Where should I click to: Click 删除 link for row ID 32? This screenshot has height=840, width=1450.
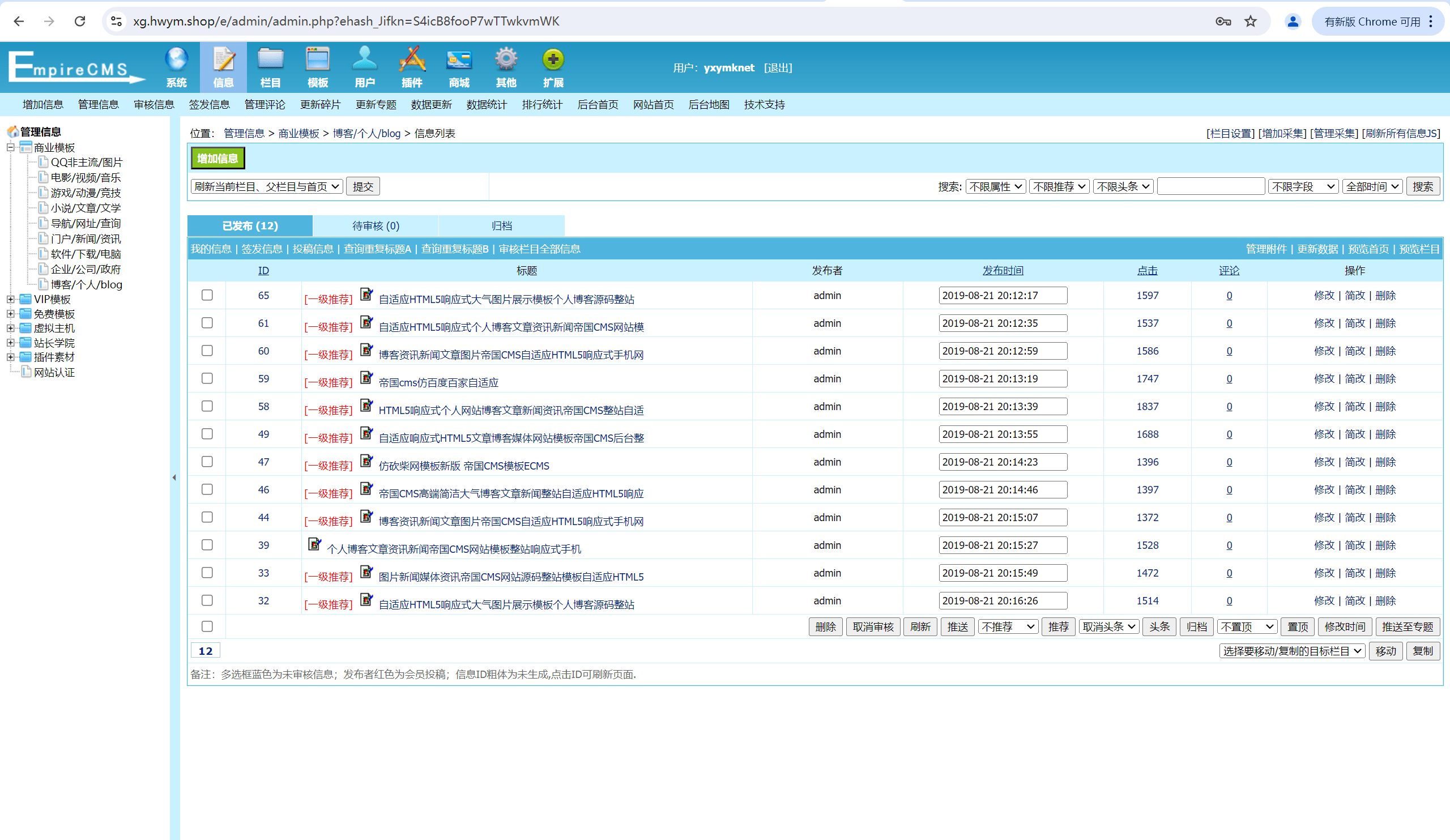pyautogui.click(x=1385, y=600)
